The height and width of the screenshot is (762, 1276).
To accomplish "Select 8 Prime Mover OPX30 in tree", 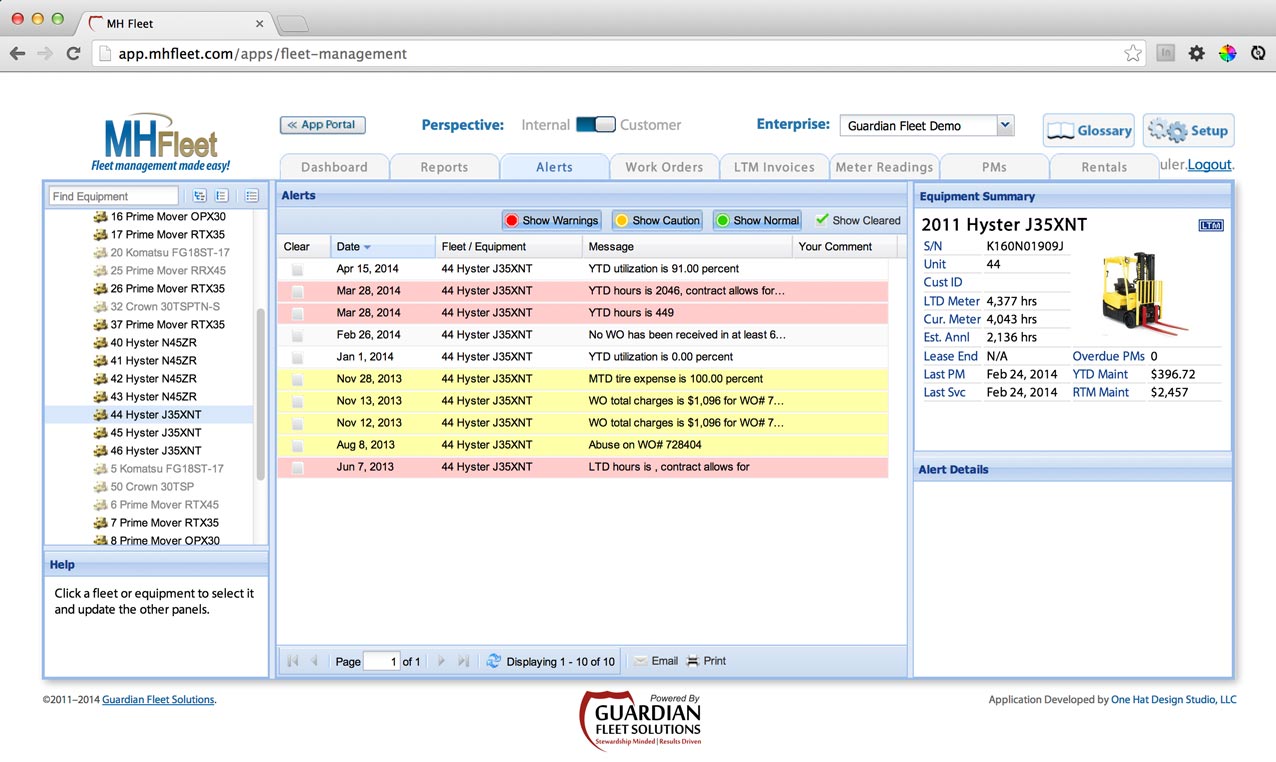I will click(x=165, y=541).
